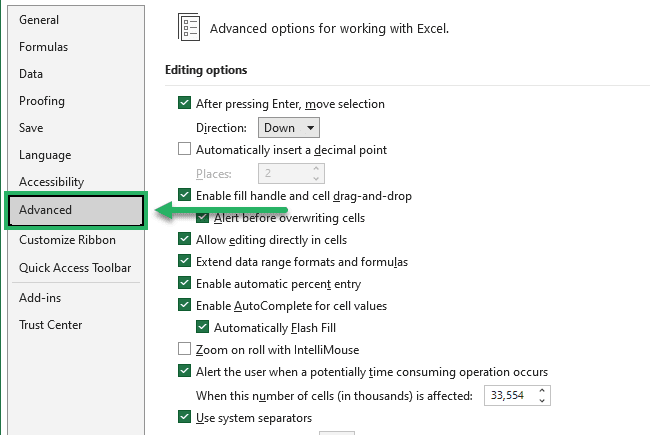The width and height of the screenshot is (650, 435).
Task: Enable Automatically insert a decimal point
Action: pyautogui.click(x=184, y=148)
